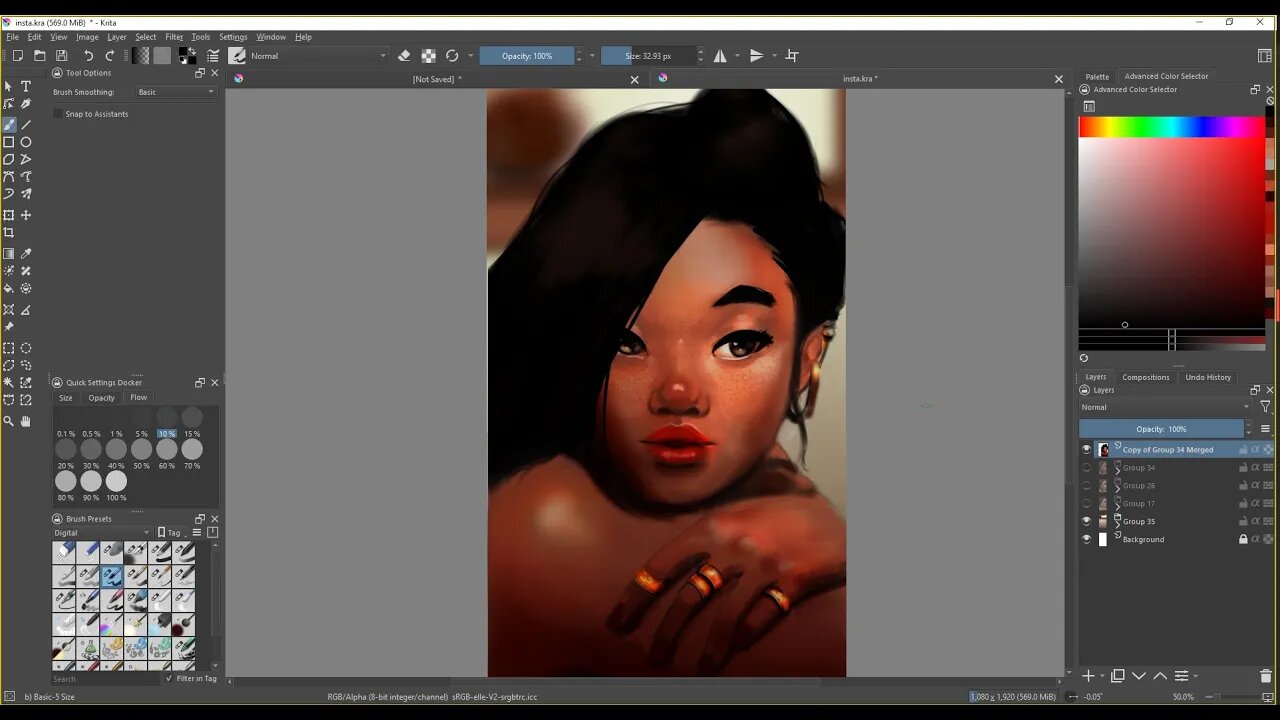This screenshot has height=720, width=1280.
Task: Open the Layer menu
Action: coord(117,37)
